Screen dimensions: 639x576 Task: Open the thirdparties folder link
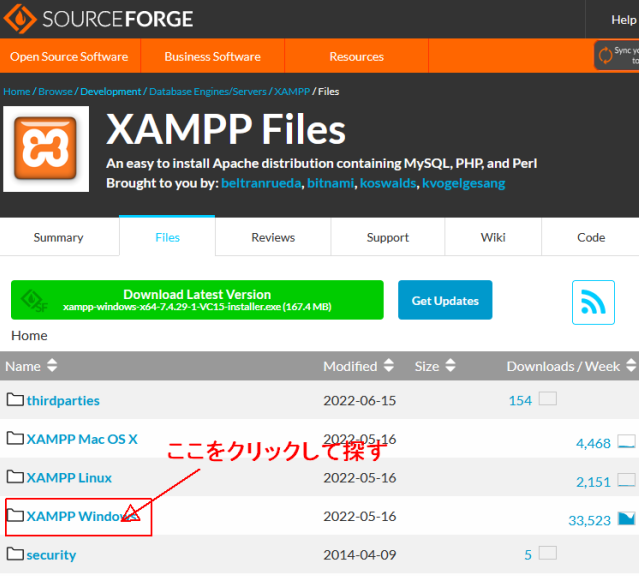point(63,401)
